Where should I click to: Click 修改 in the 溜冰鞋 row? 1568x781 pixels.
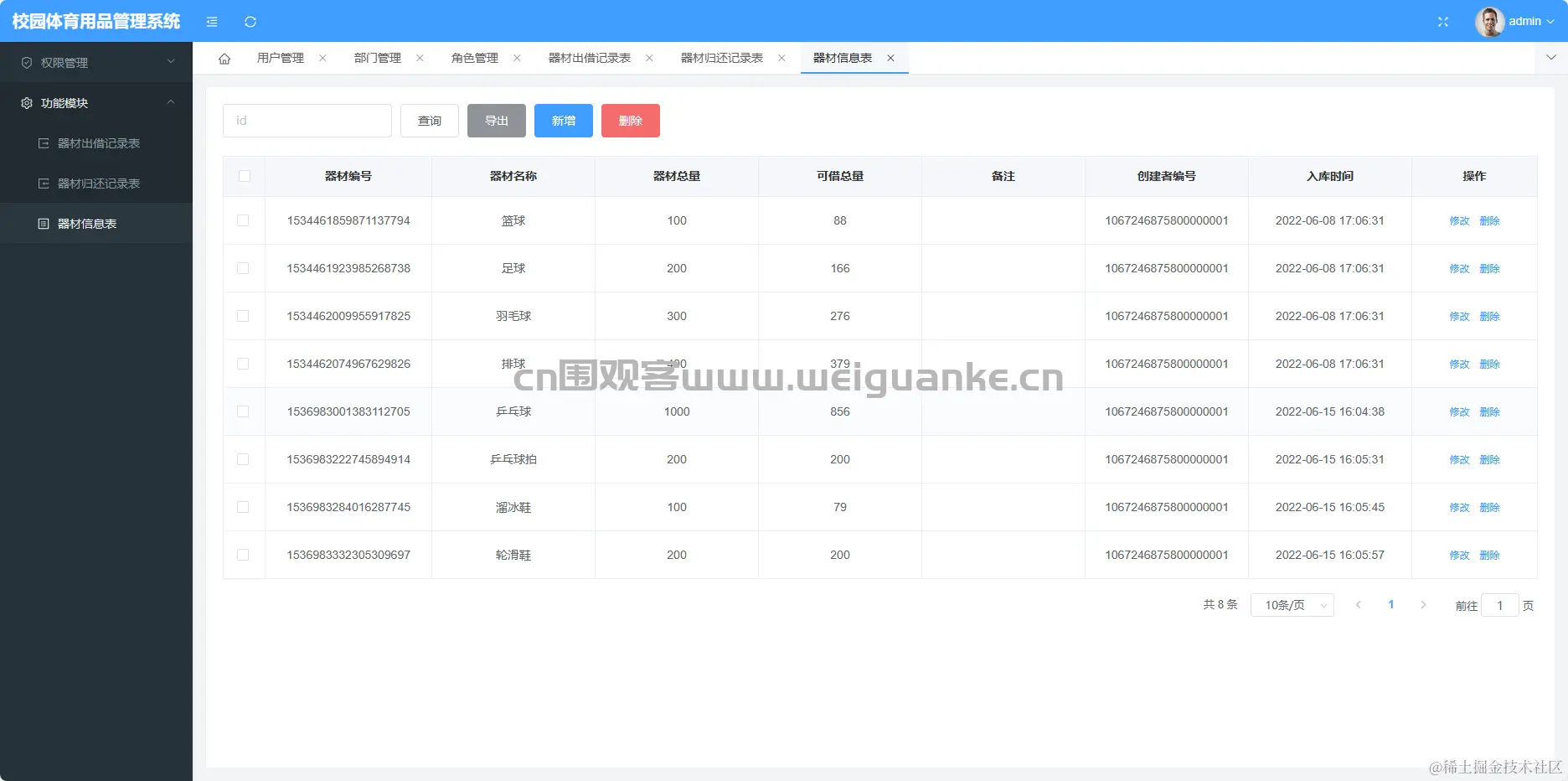tap(1459, 508)
